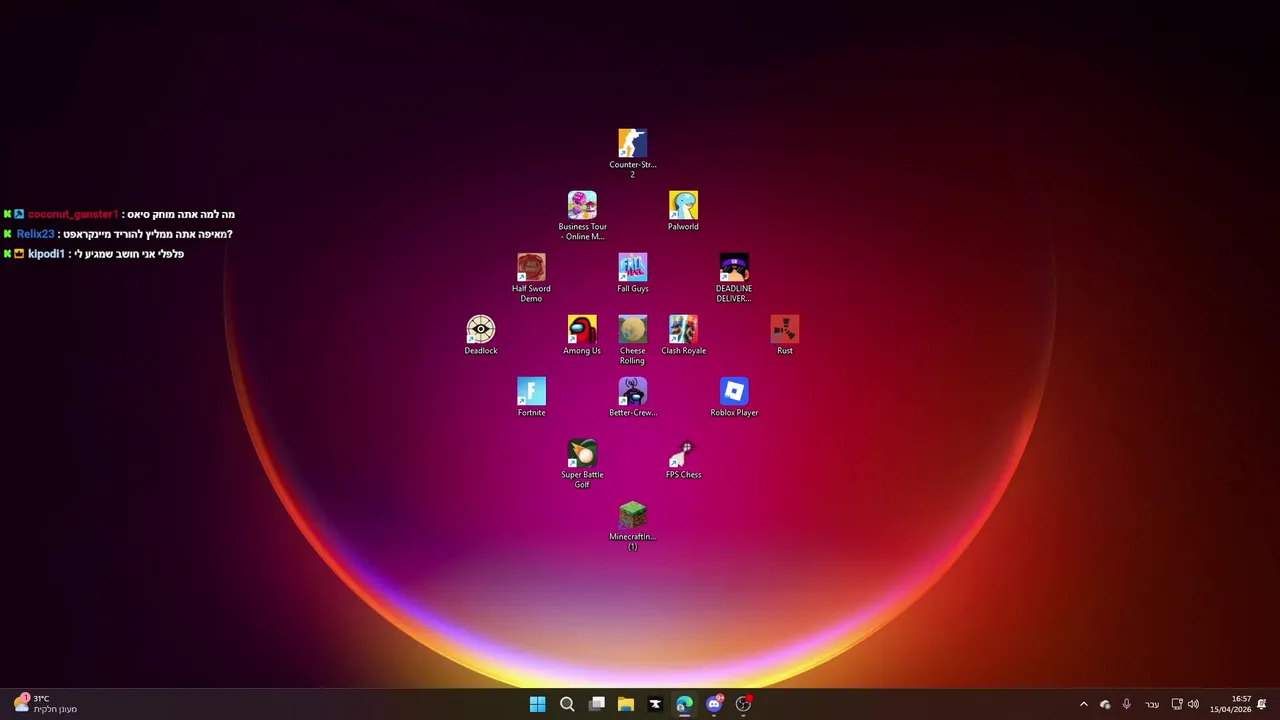Select the Cheese Rolling desktop icon
1280x720 pixels.
[632, 339]
